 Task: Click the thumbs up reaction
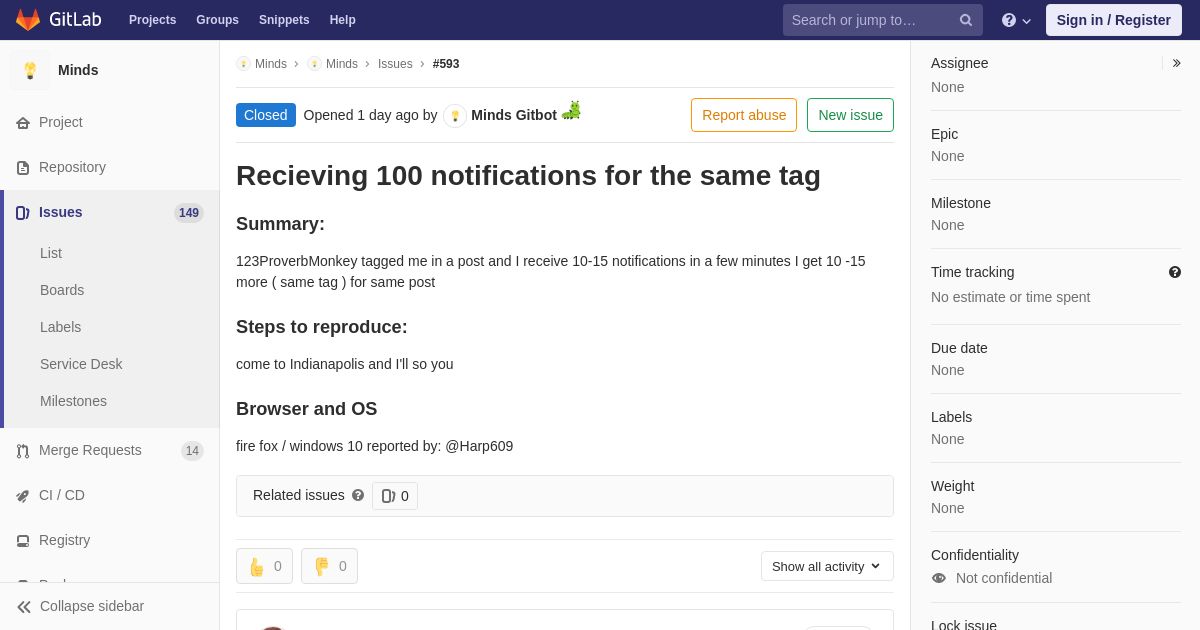pyautogui.click(x=264, y=566)
